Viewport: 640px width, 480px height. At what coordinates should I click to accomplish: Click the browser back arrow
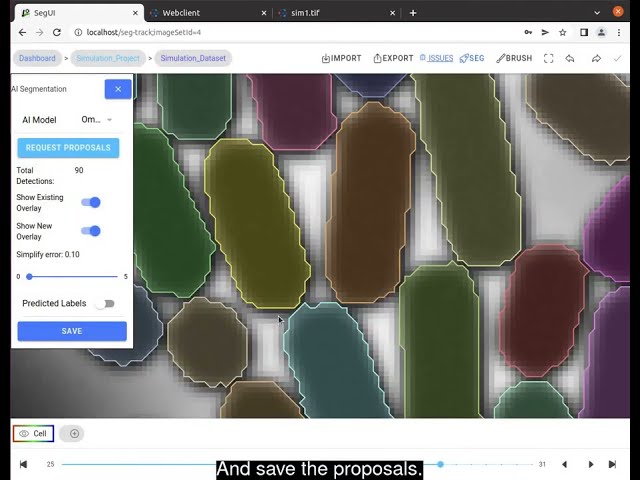pyautogui.click(x=22, y=32)
